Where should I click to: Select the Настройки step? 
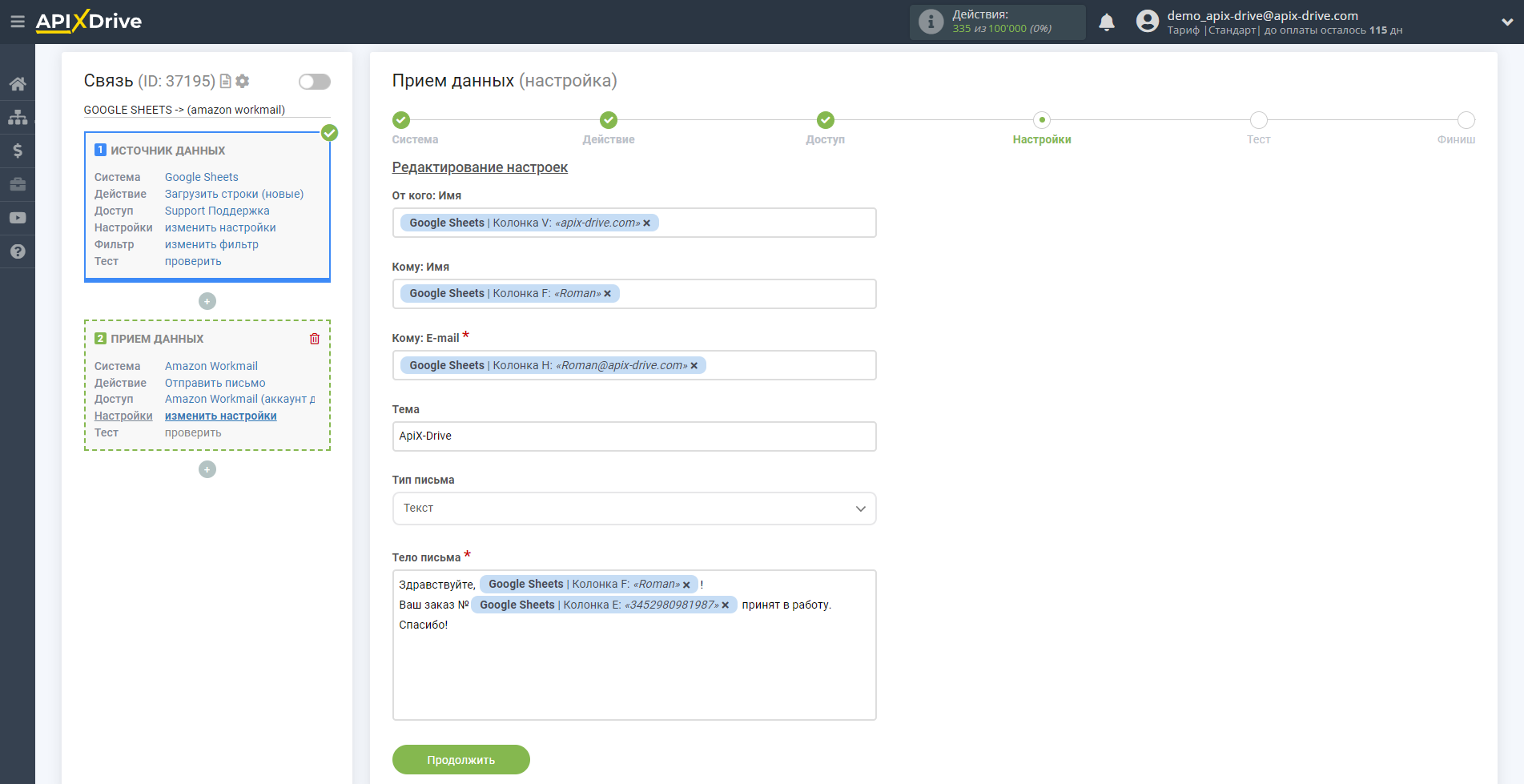pos(1042,120)
